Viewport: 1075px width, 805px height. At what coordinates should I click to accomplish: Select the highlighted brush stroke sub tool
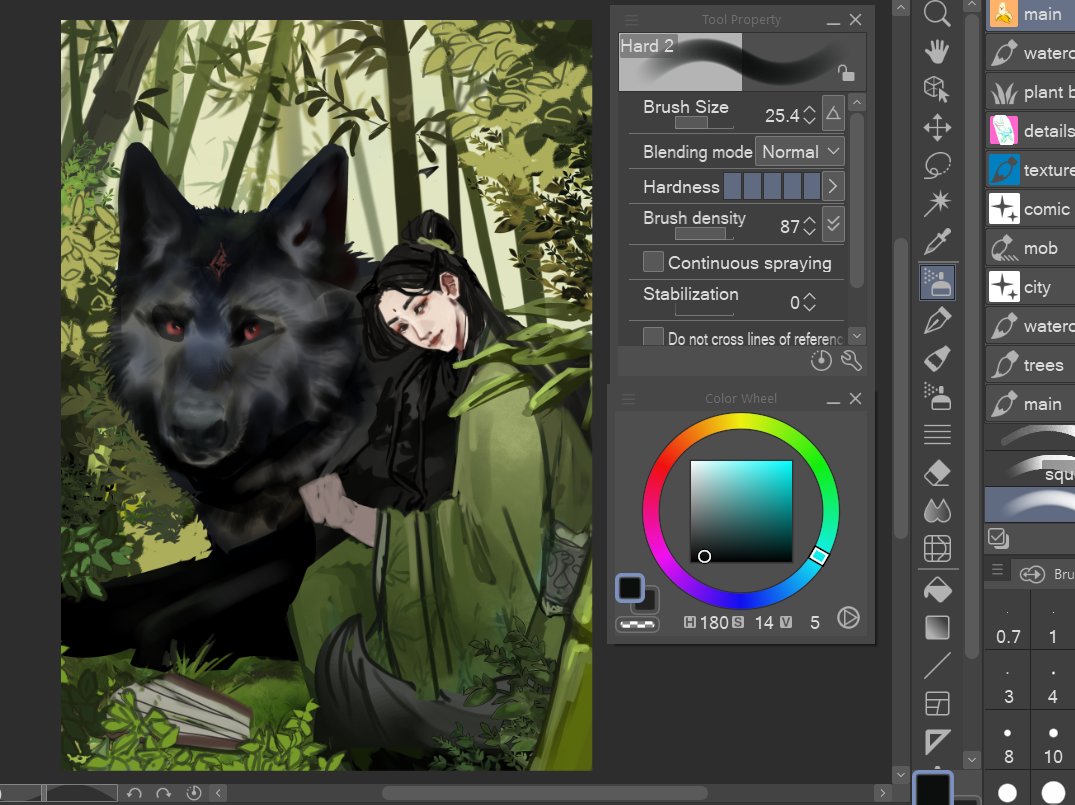click(1030, 505)
